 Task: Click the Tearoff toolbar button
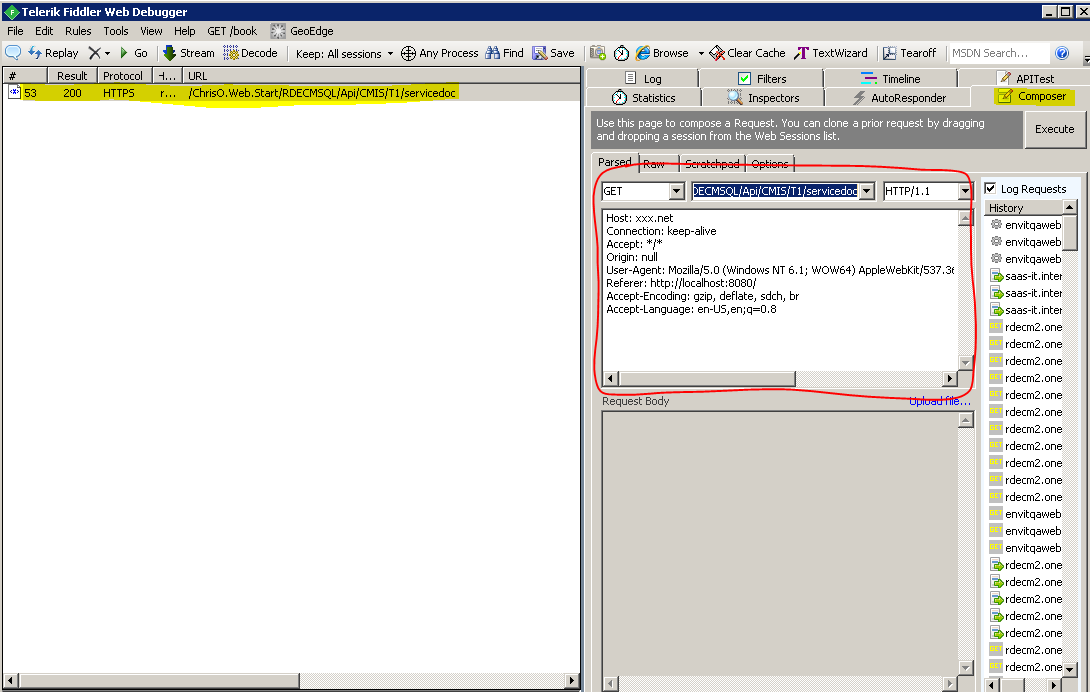[909, 53]
